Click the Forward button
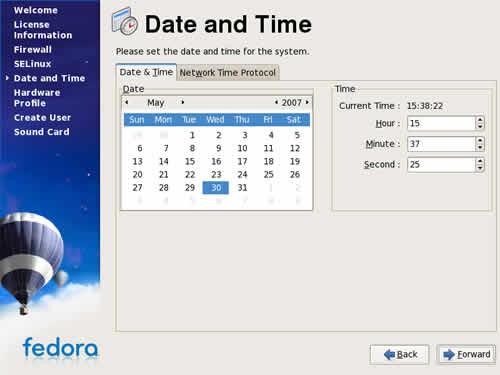500x375 pixels. click(x=466, y=354)
